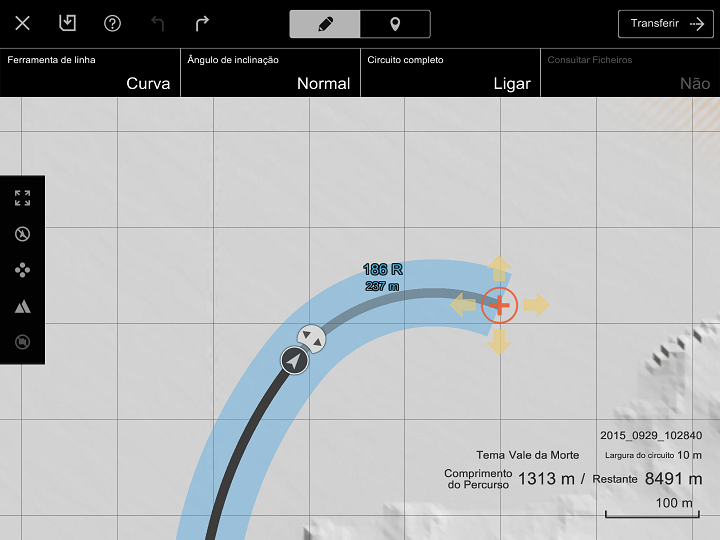Toggle the mountain terrain icon
Screen dimensions: 720x540
pyautogui.click(x=22, y=306)
